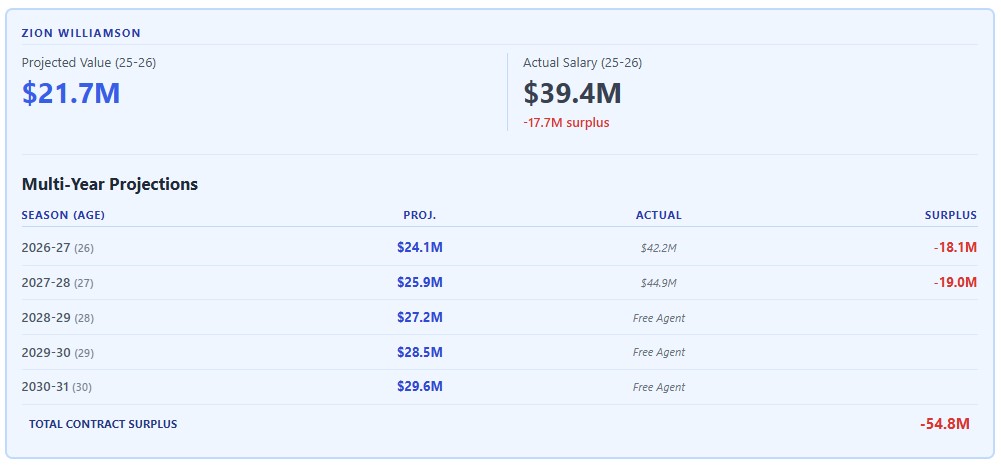The height and width of the screenshot is (466, 1001).
Task: Click the $42.2M actual salary value
Action: 659,248
